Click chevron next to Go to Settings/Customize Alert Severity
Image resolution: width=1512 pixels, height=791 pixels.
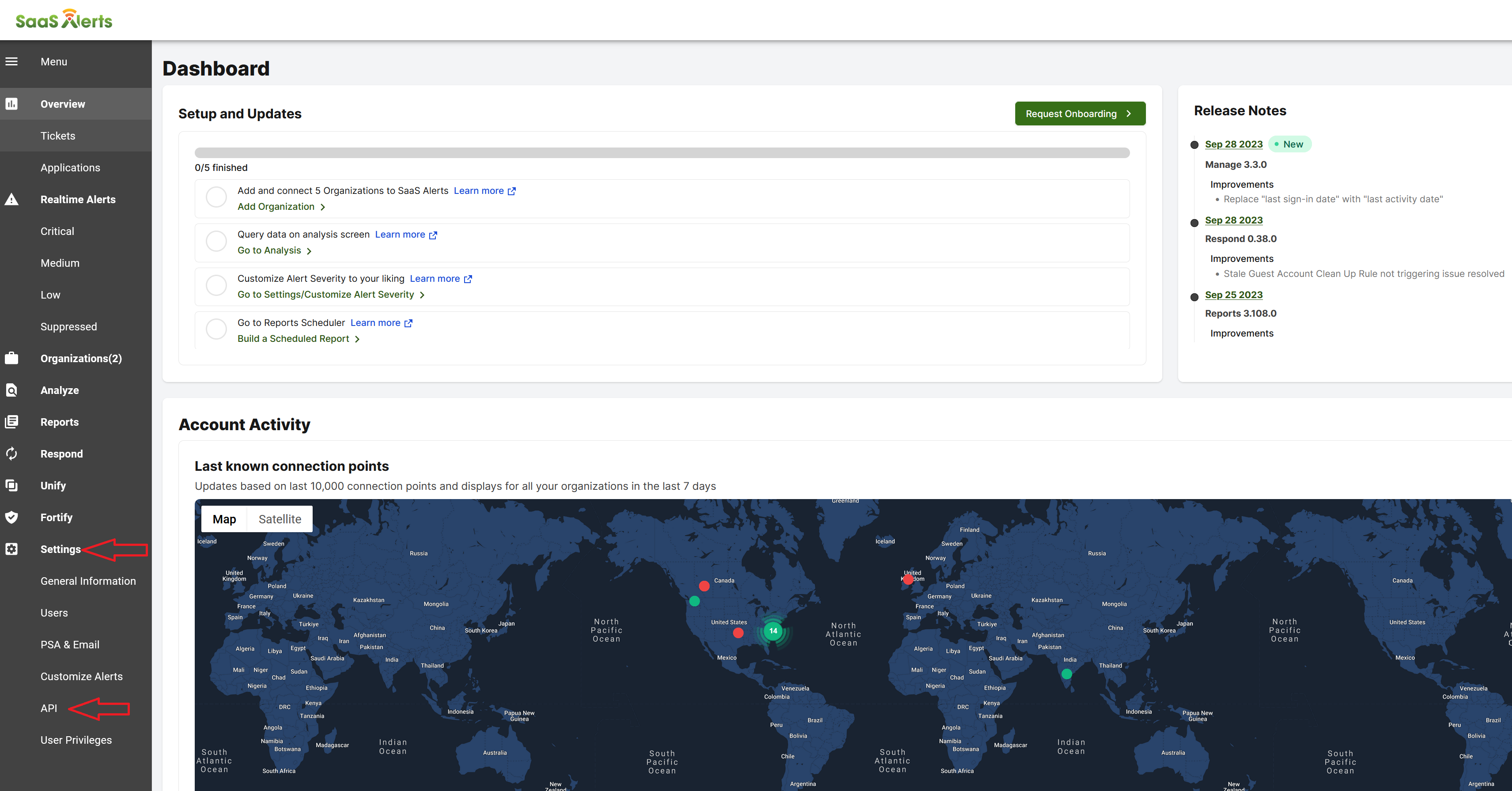pos(422,295)
